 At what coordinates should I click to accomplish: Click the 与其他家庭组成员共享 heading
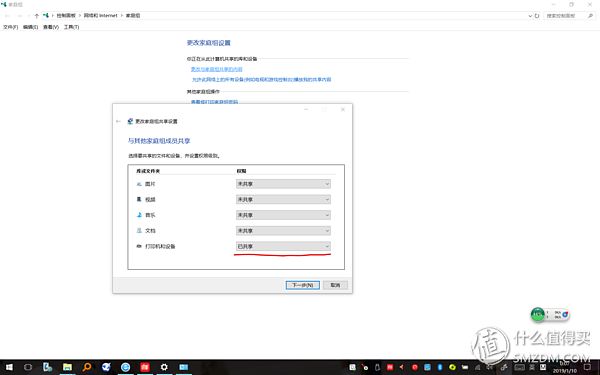tap(159, 141)
